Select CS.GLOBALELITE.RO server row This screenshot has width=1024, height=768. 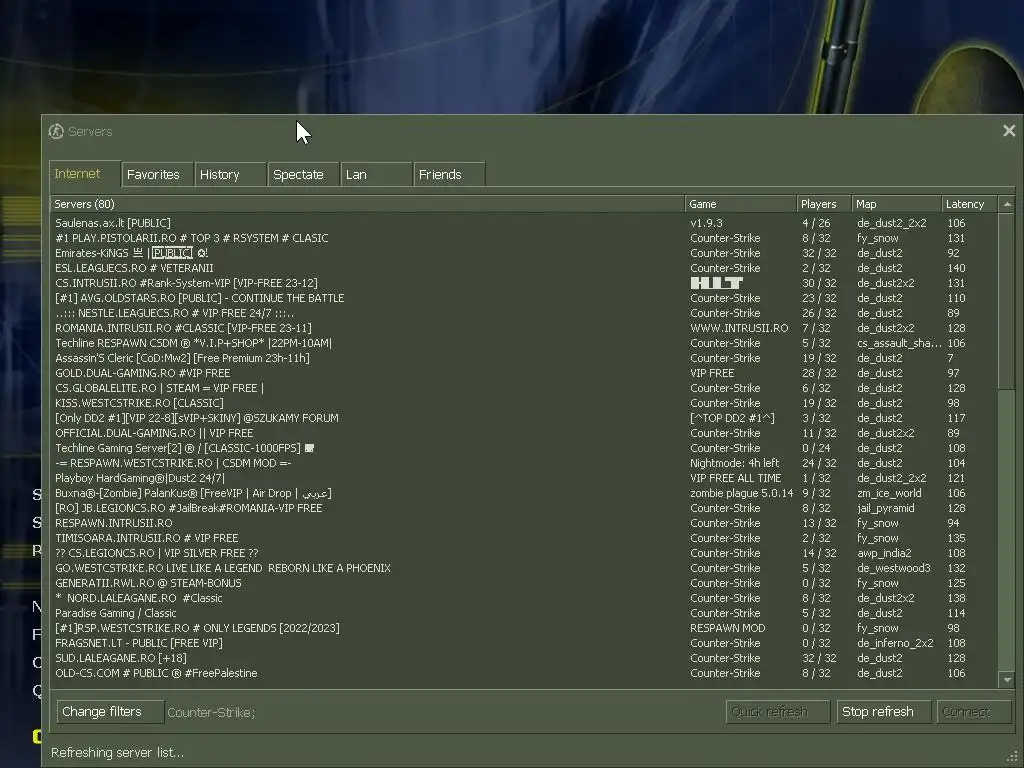tap(524, 388)
